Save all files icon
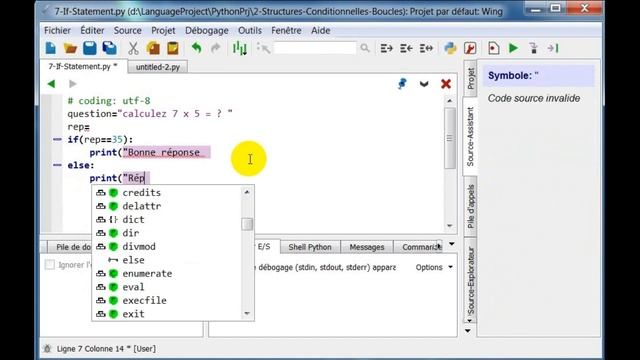Screen dimensions: 640x360 pos(109,48)
